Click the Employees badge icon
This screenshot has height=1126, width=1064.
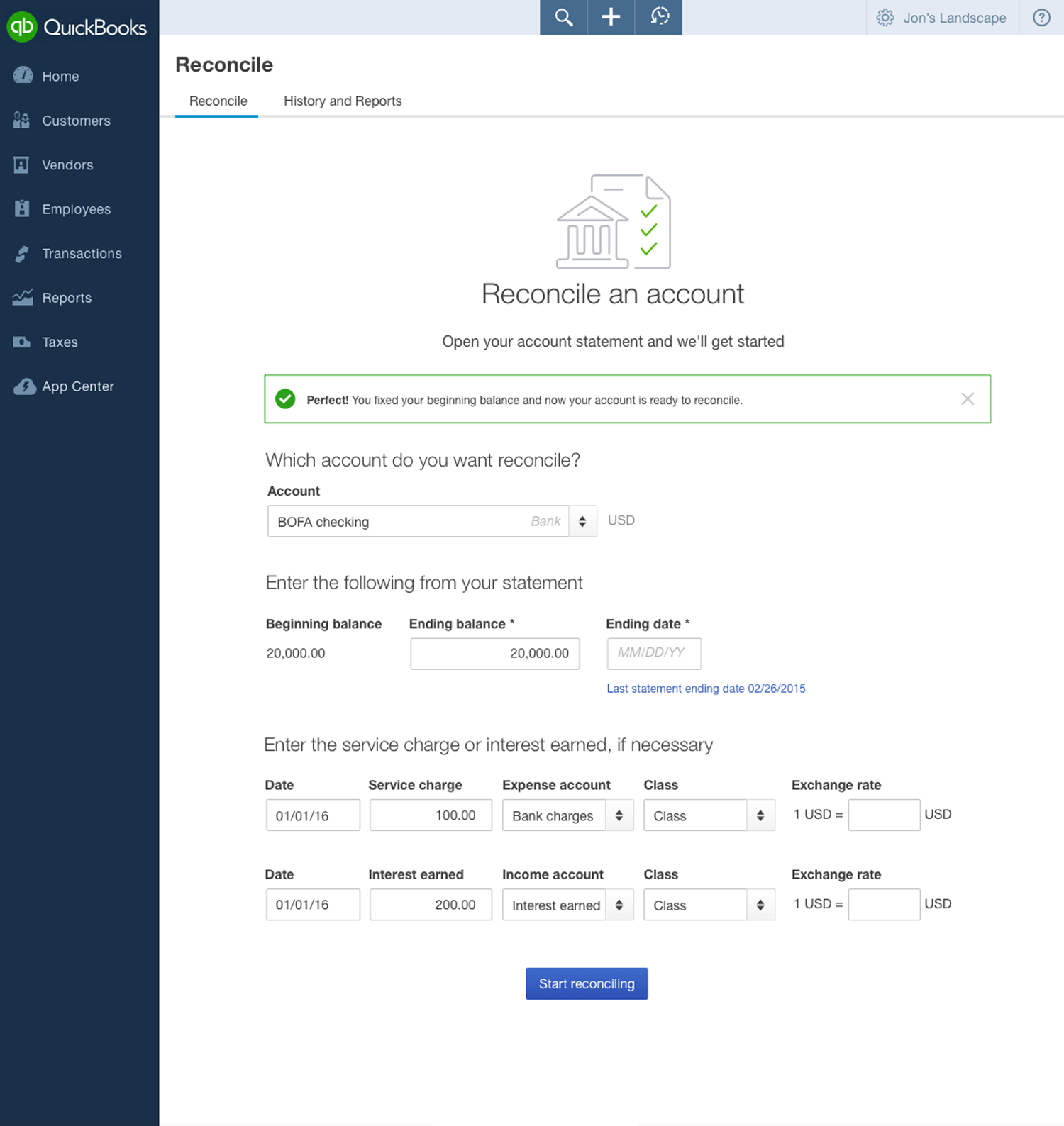point(22,208)
